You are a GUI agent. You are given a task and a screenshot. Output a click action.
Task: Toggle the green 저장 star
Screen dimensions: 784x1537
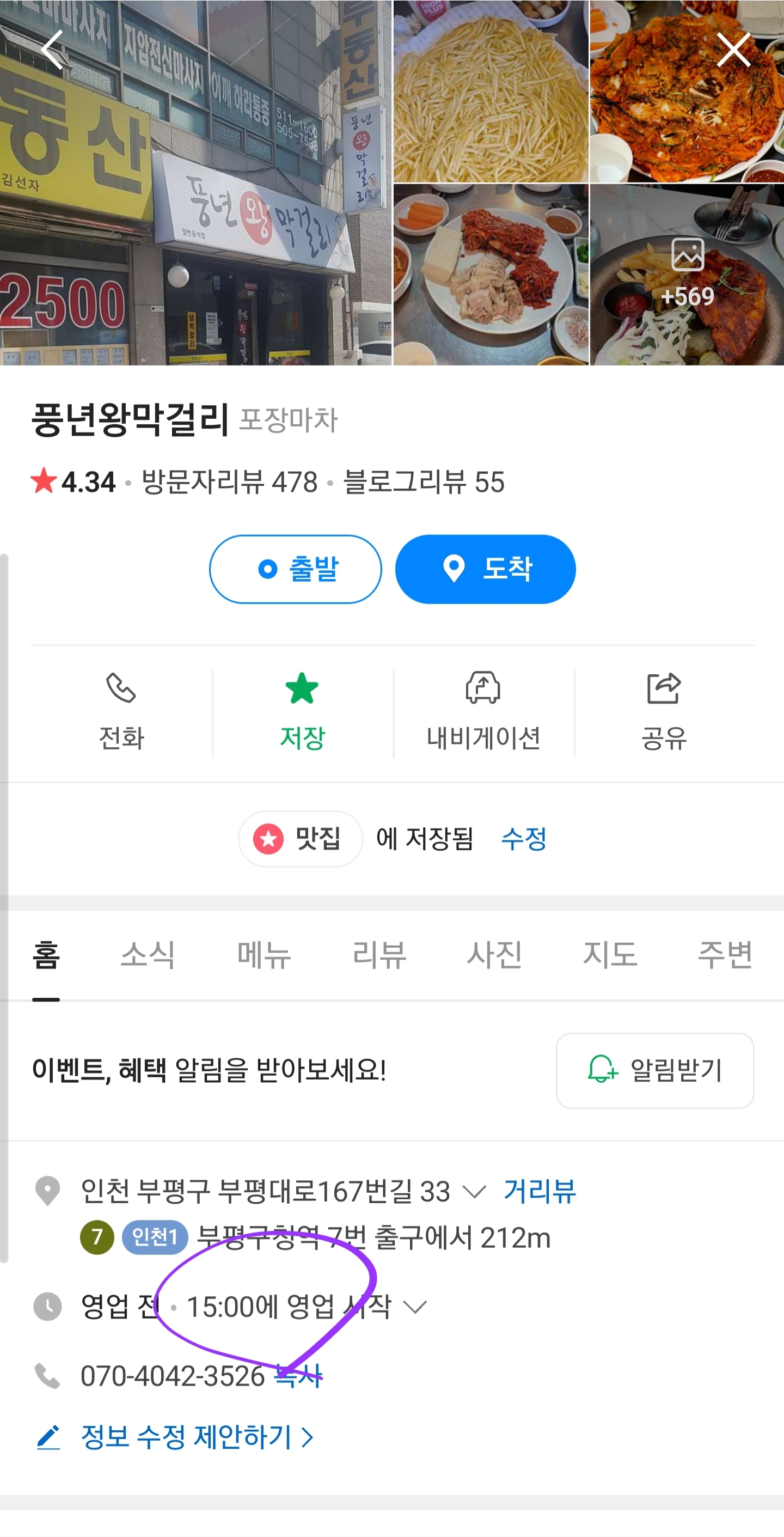[x=302, y=688]
